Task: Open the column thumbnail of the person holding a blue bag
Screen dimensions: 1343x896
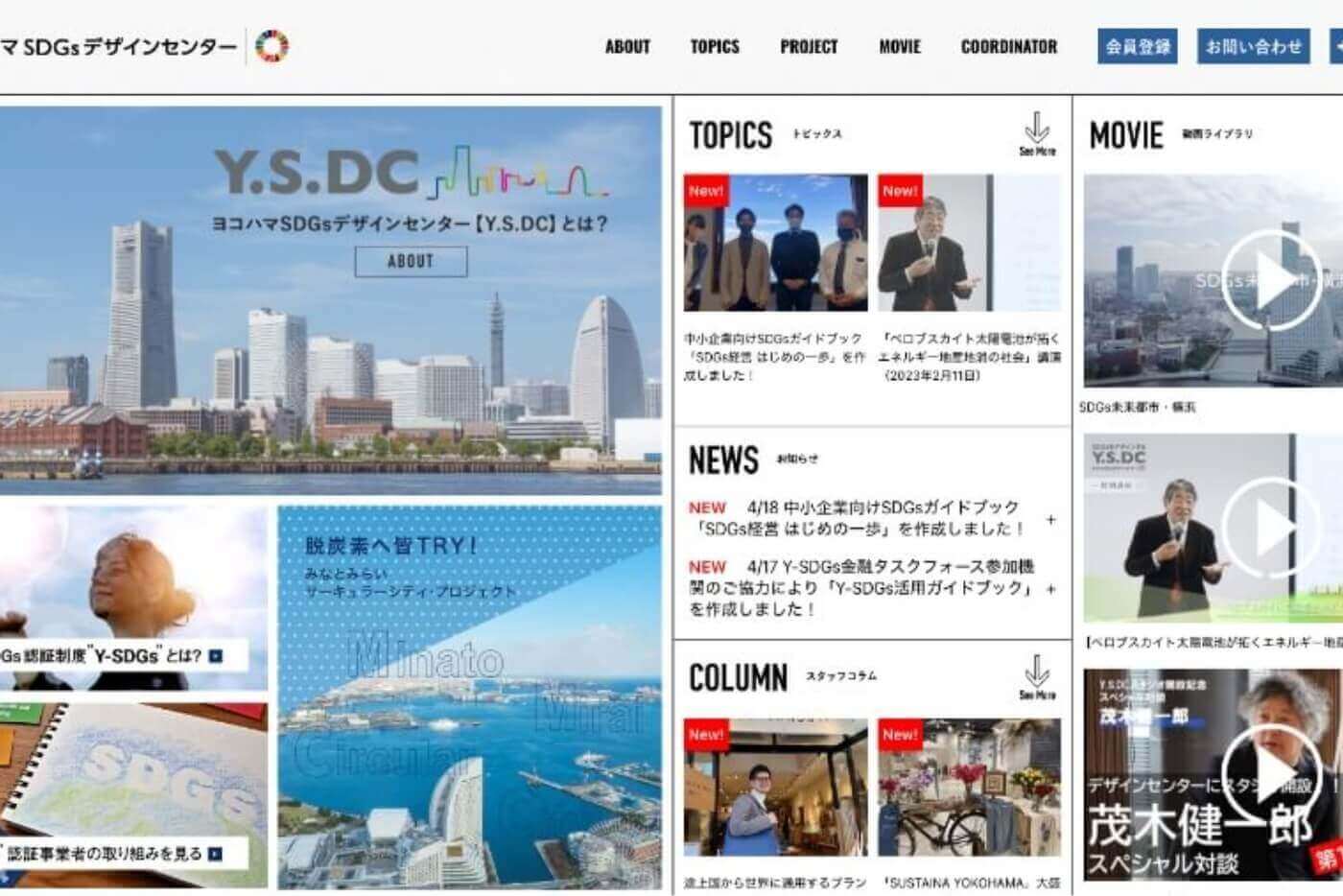Action: [x=775, y=788]
